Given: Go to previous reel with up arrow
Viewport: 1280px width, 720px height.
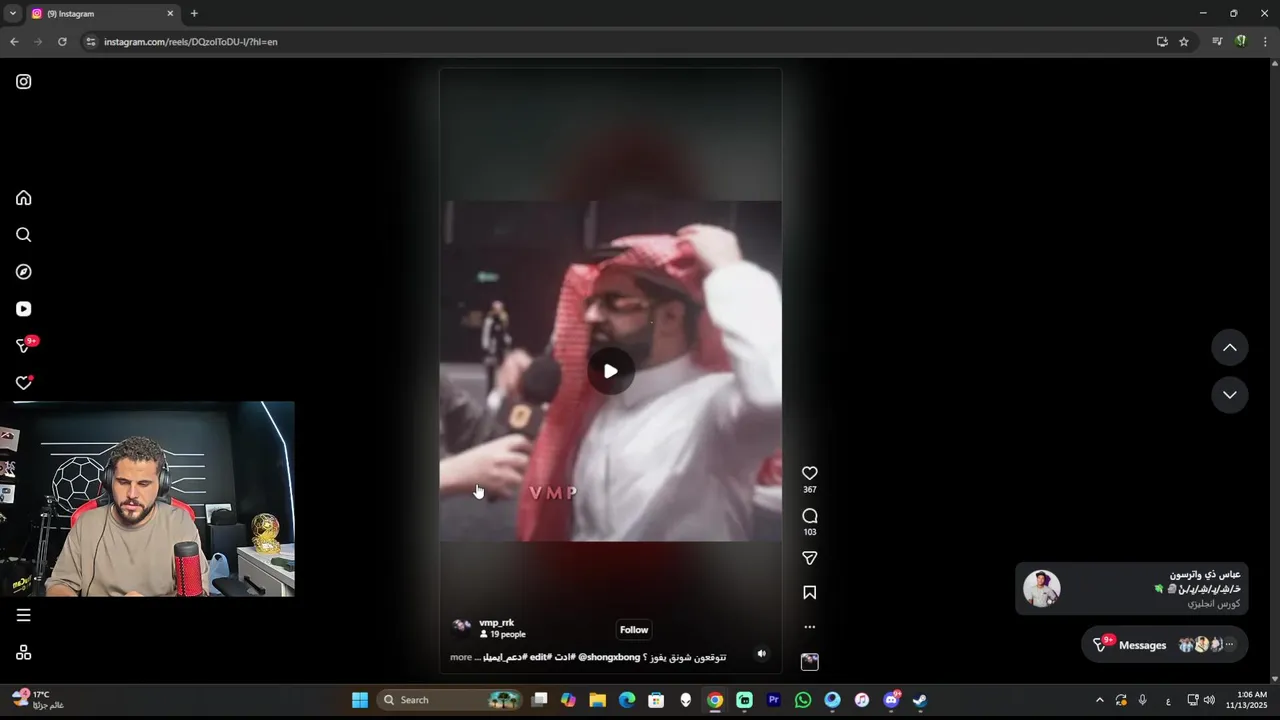Looking at the screenshot, I should click(1230, 347).
